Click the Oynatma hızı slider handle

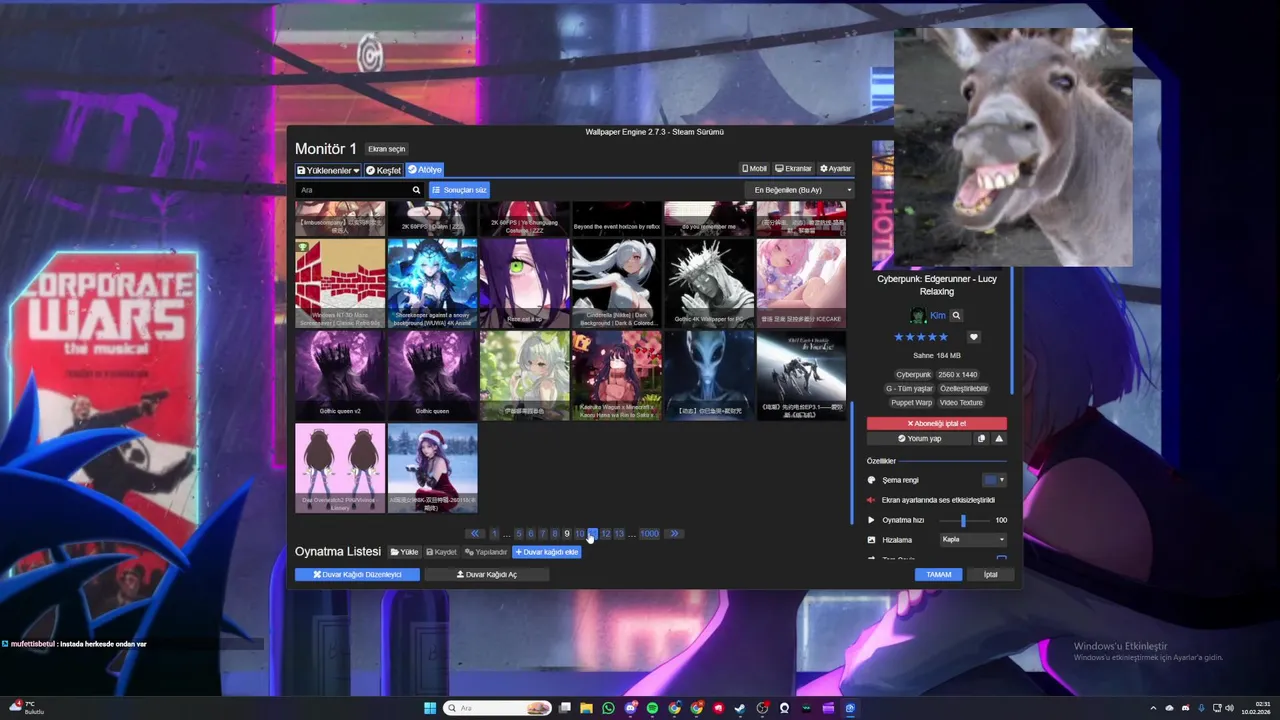click(x=963, y=520)
